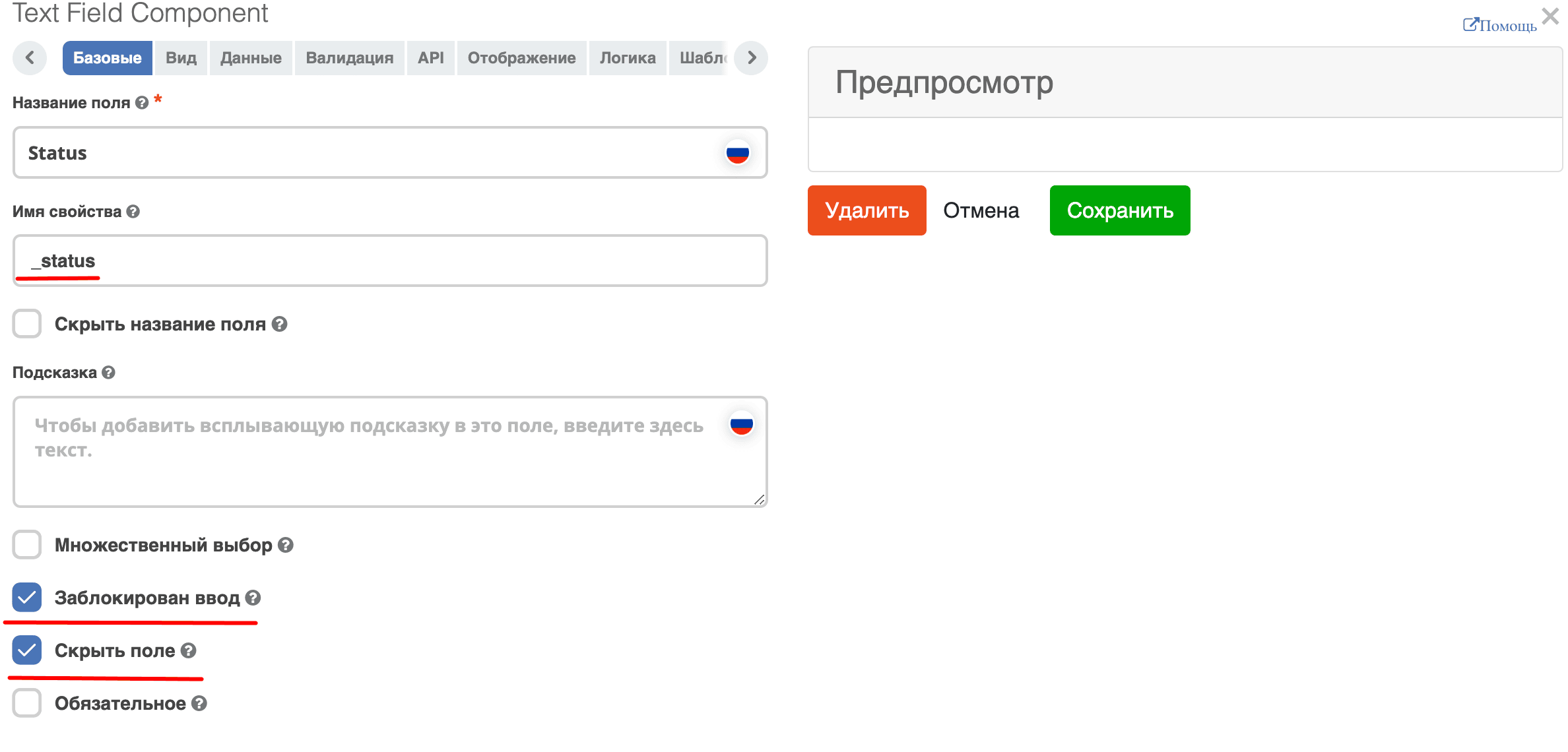Open the API tab
This screenshot has height=752, width=1568.
click(x=431, y=58)
